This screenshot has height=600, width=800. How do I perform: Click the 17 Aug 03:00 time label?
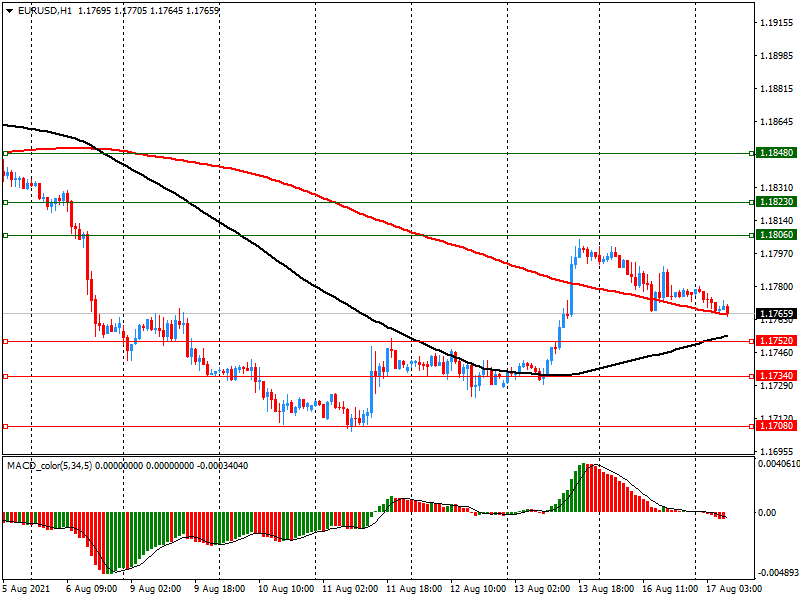[x=734, y=589]
